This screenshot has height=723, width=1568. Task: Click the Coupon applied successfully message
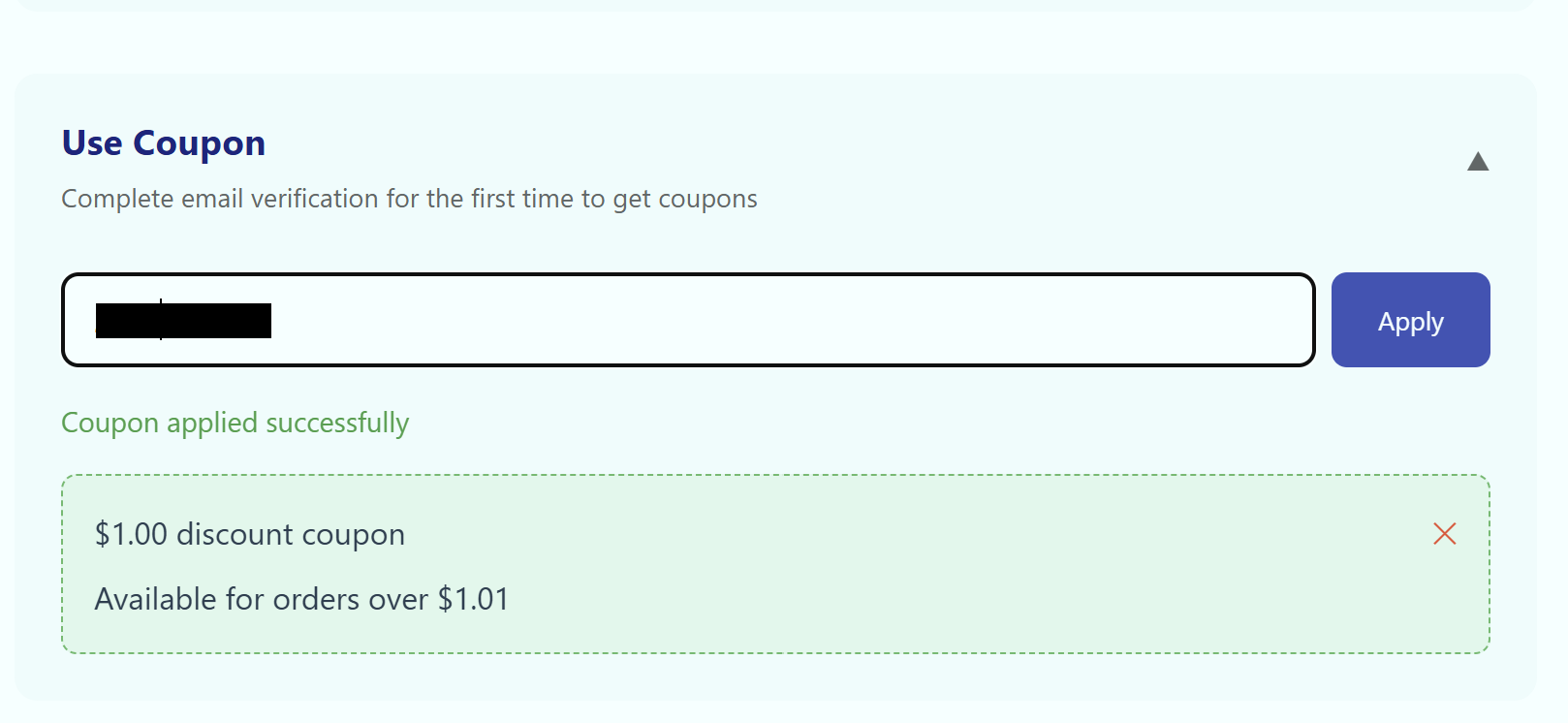coord(235,423)
